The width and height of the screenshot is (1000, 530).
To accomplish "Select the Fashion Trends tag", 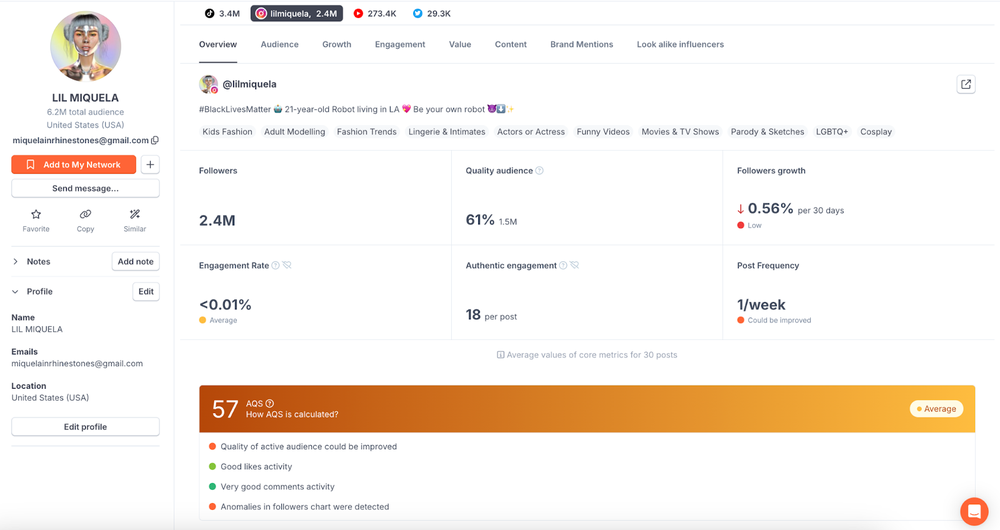I will (367, 132).
